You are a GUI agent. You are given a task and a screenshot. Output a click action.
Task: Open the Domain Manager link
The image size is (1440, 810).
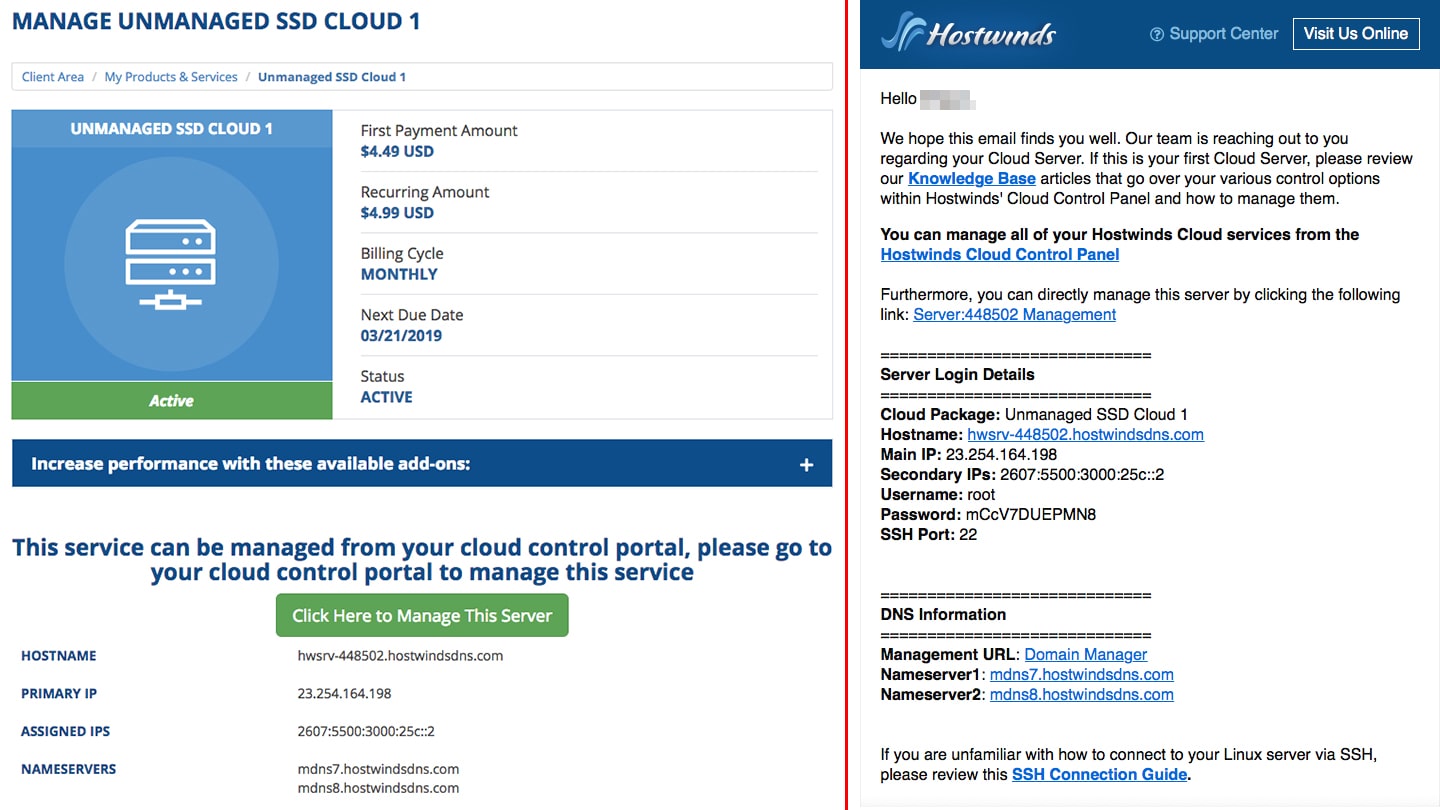[x=1086, y=655]
